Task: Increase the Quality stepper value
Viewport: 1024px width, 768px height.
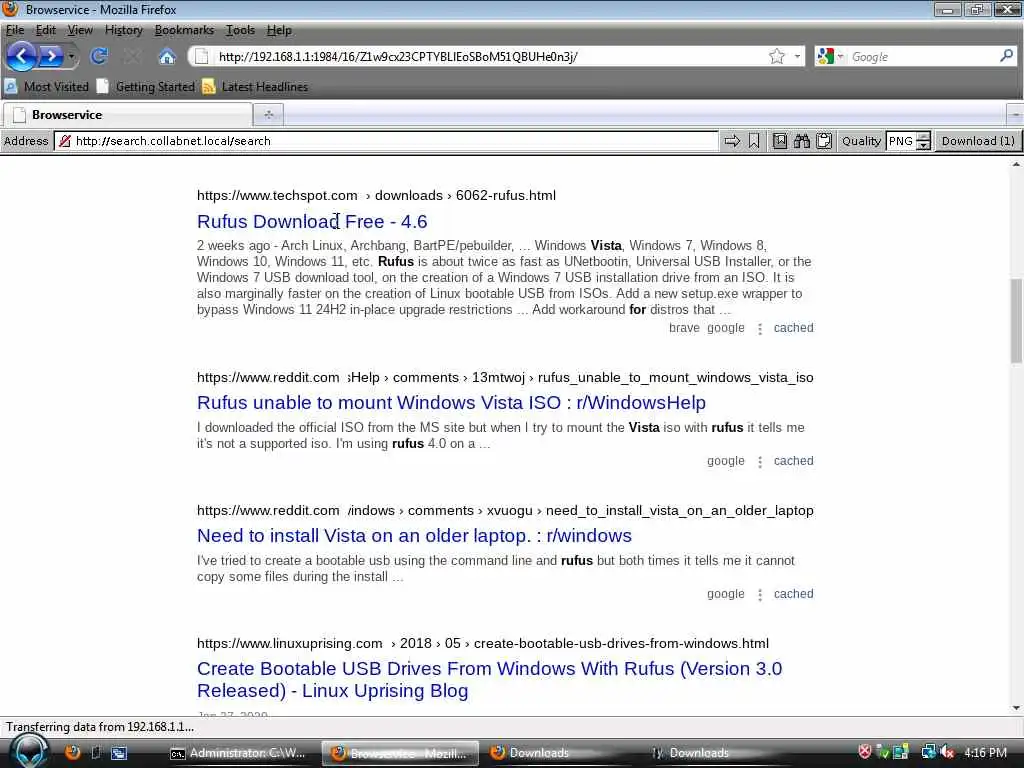Action: tap(923, 136)
